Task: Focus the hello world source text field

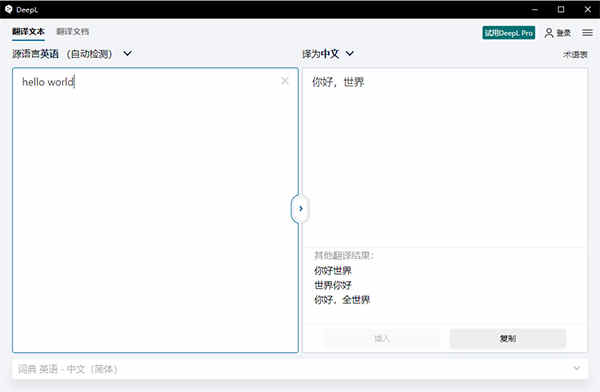Action: click(x=155, y=210)
